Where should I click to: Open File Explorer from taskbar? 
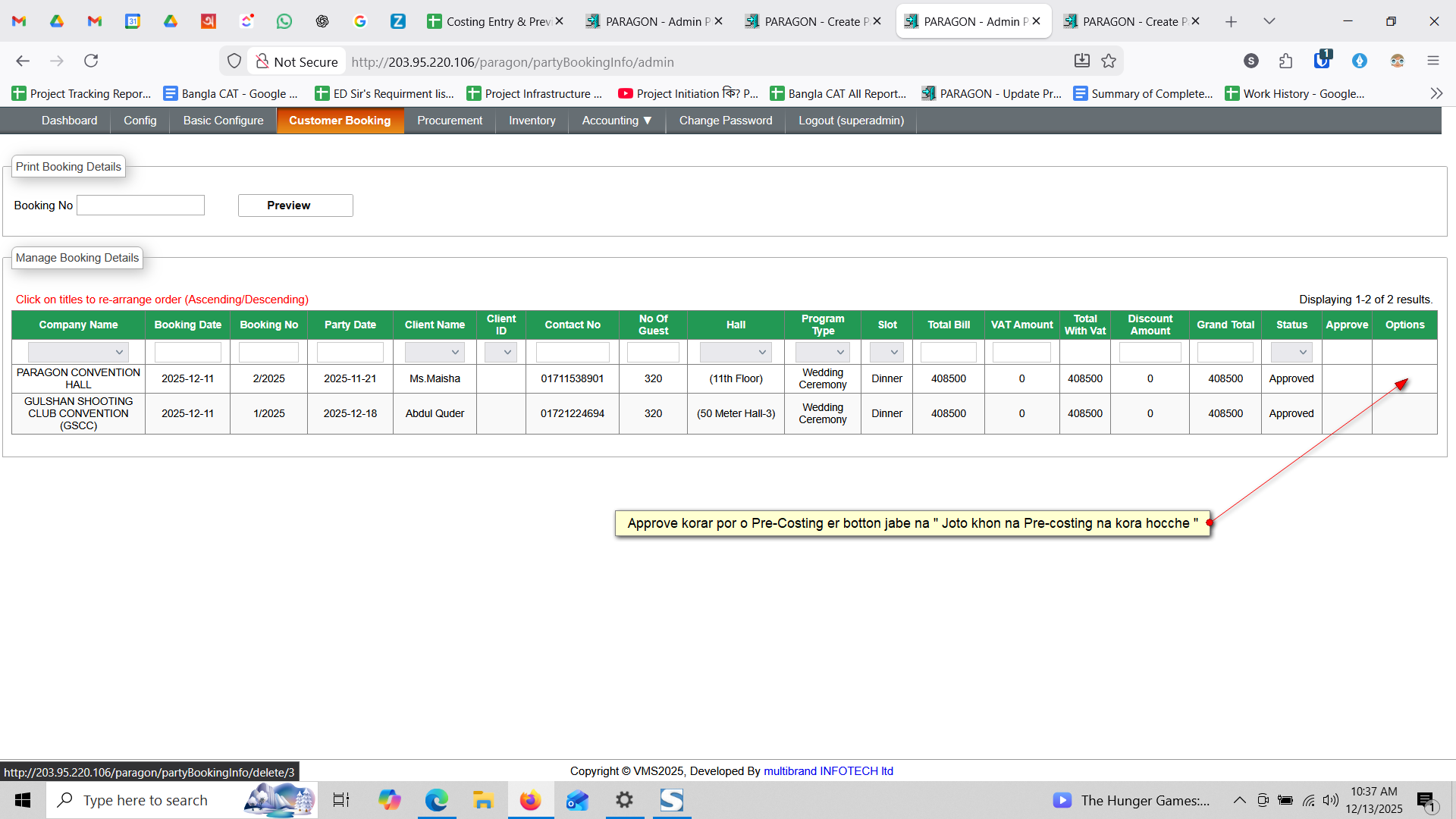[x=483, y=800]
